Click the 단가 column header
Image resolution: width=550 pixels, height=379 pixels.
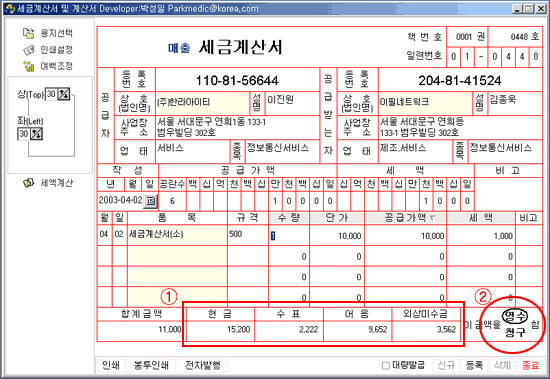pyautogui.click(x=337, y=218)
